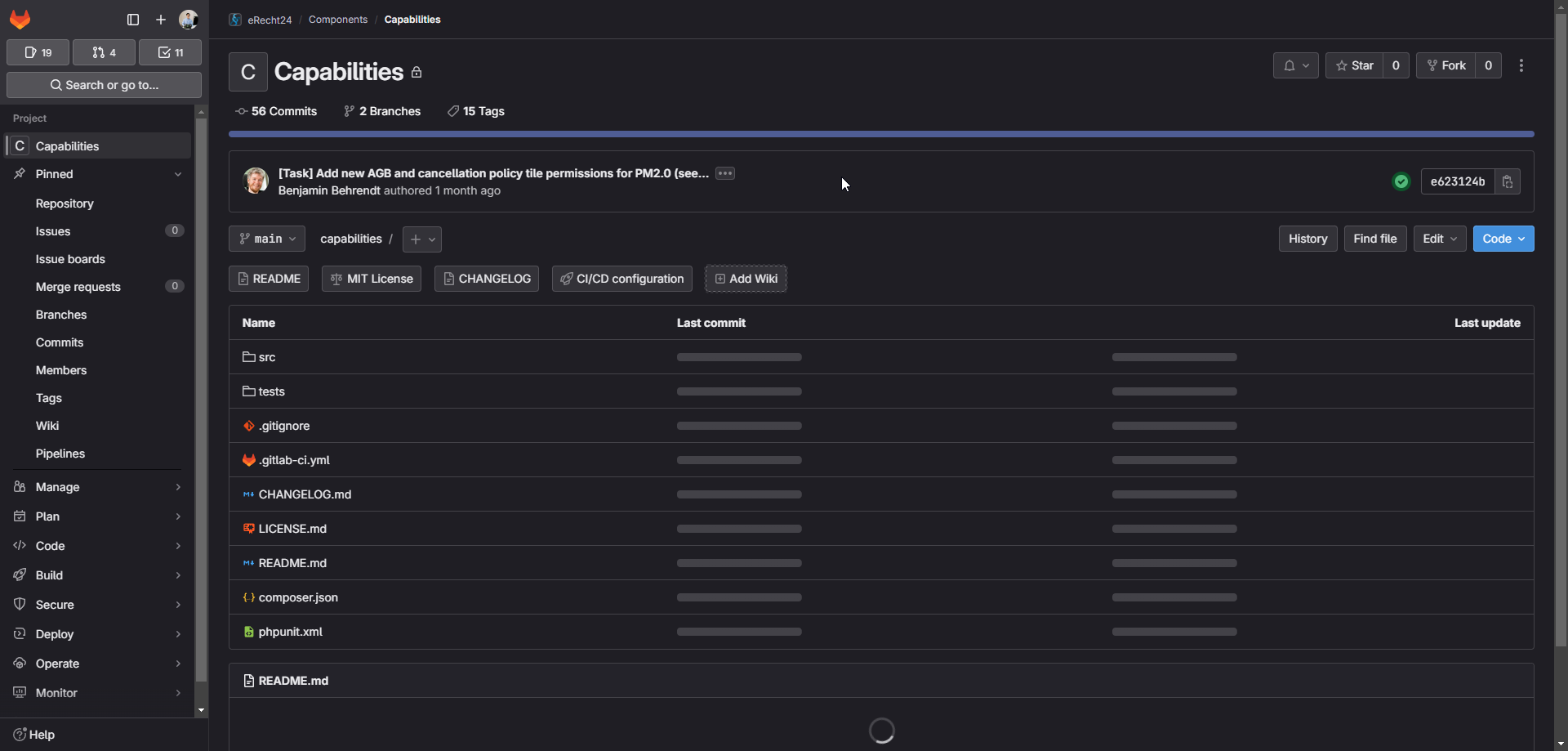Open the notification bell dropdown
This screenshot has width=1568, height=751.
(1295, 65)
